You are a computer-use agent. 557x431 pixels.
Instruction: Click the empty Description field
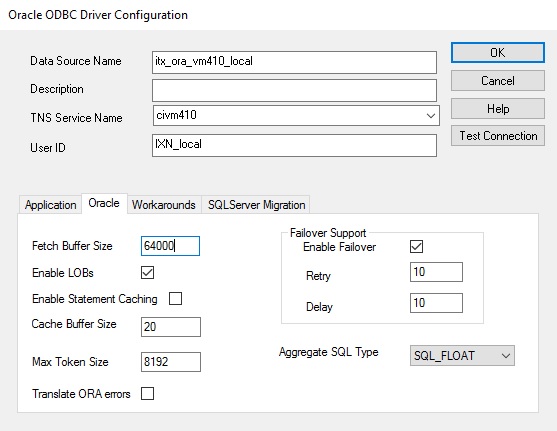click(294, 90)
